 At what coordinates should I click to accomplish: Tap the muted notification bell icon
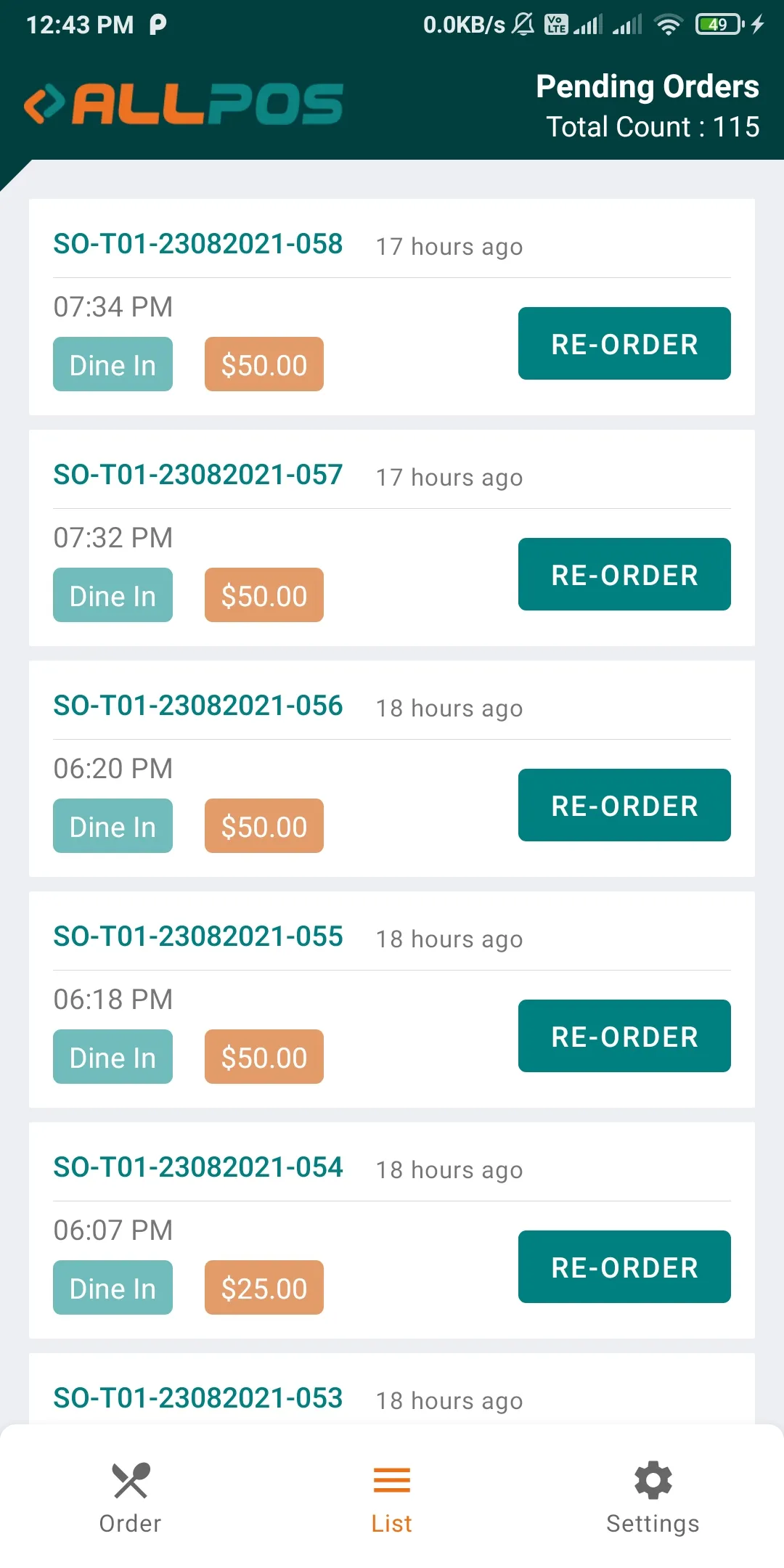point(523,25)
